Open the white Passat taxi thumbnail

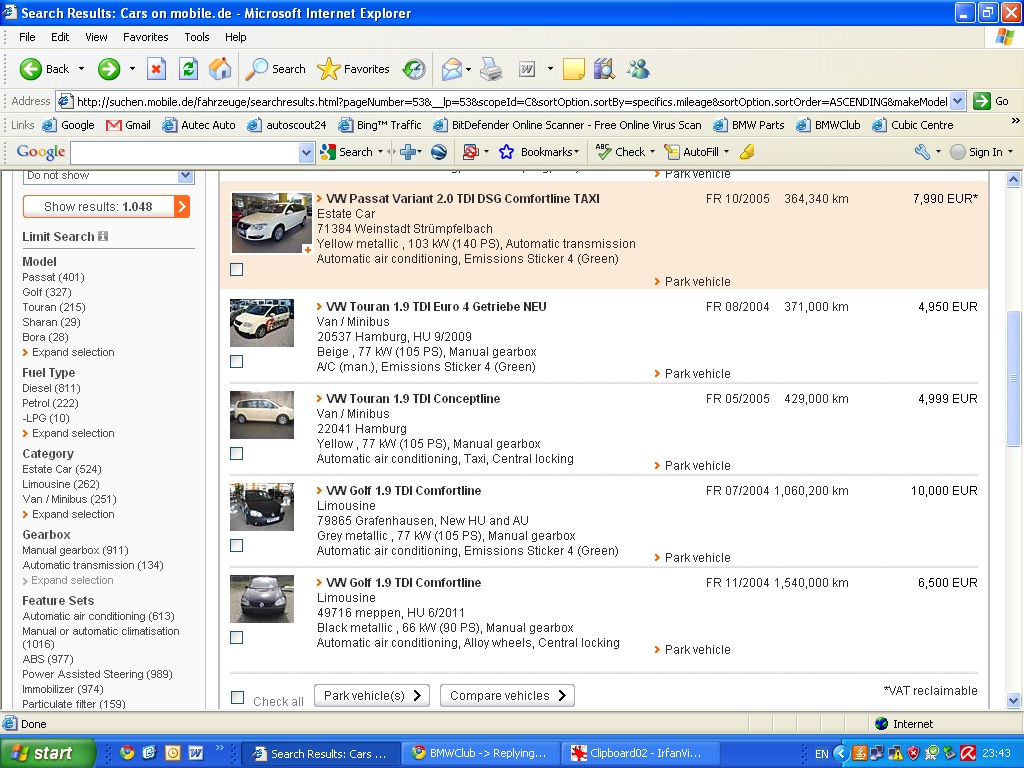[272, 223]
